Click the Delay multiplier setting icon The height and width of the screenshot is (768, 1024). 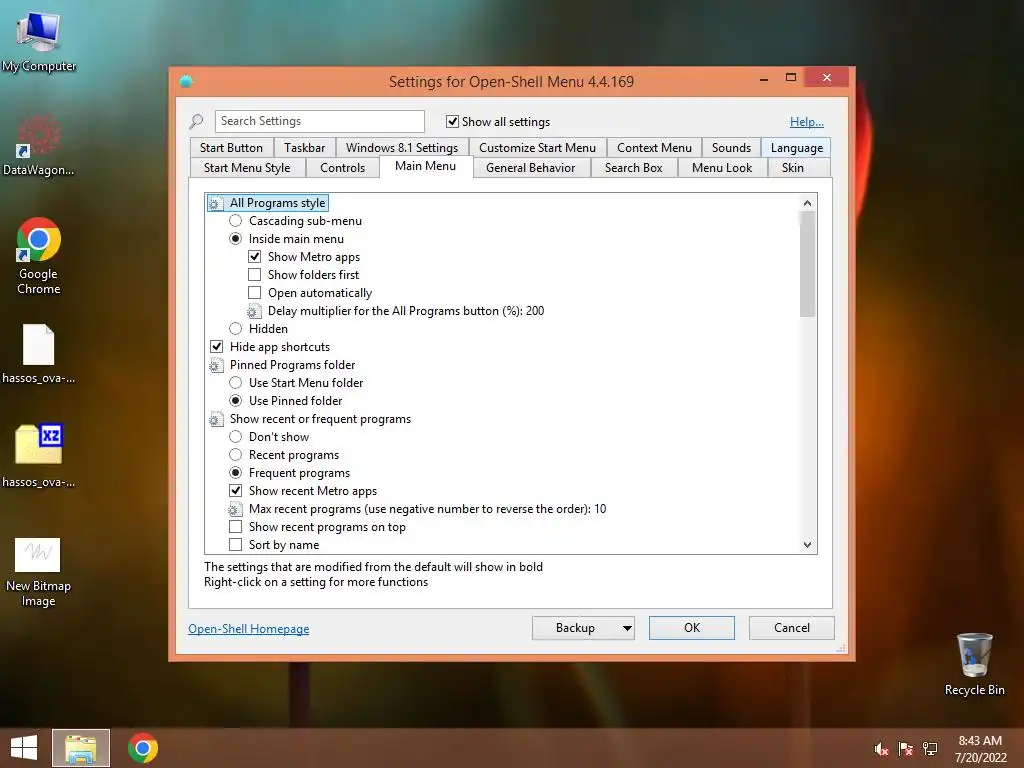click(254, 312)
